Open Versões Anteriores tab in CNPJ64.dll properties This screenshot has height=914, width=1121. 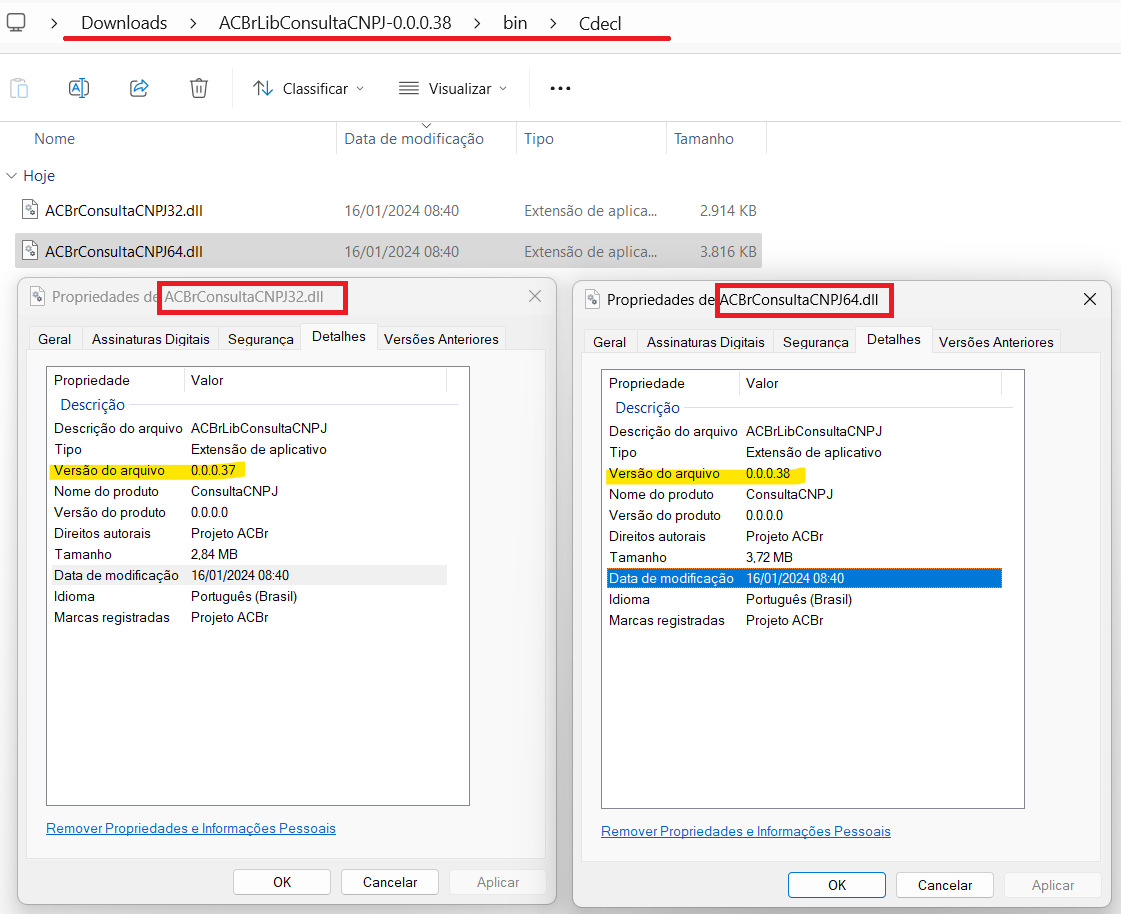click(x=996, y=342)
